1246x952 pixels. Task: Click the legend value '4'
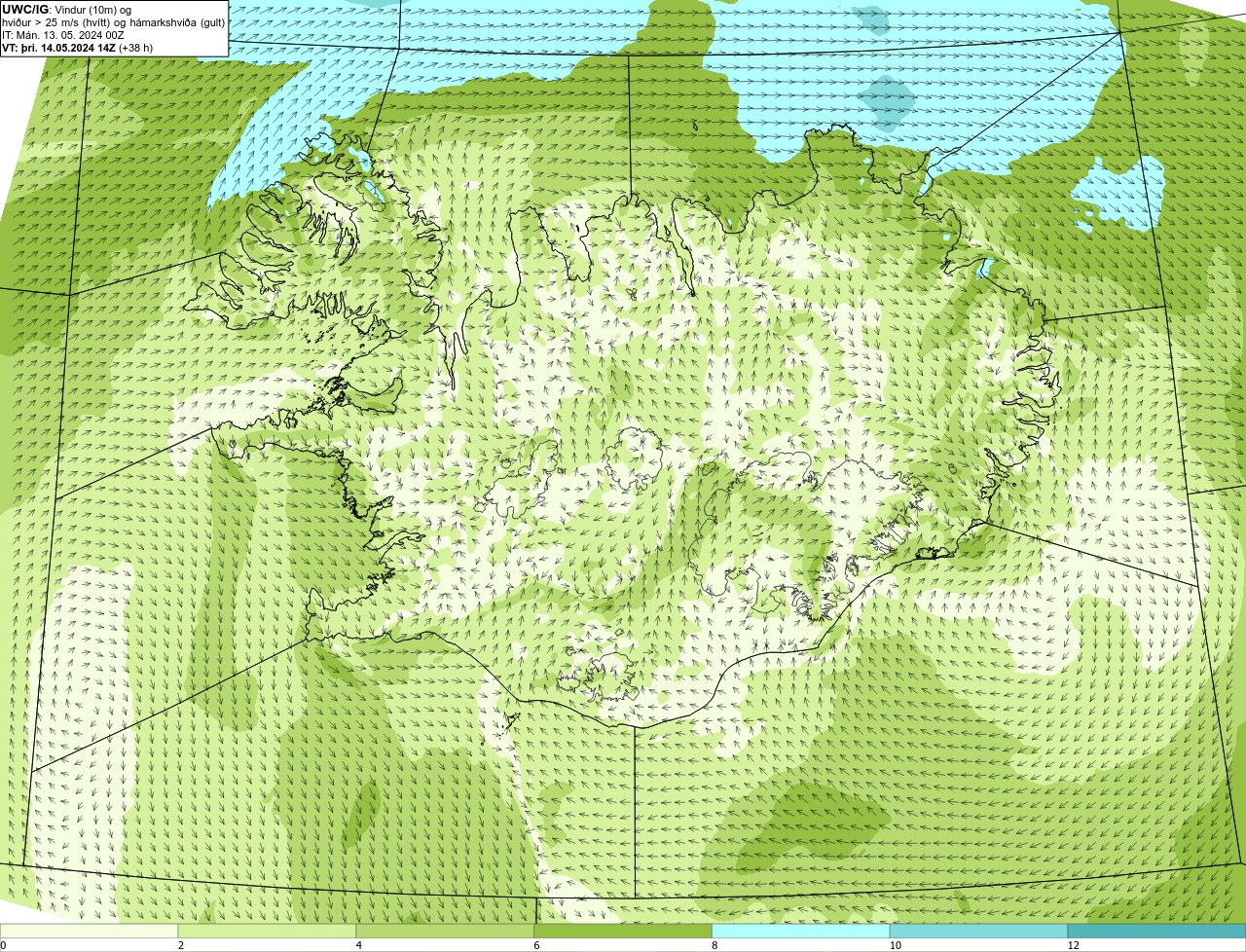pyautogui.click(x=359, y=945)
